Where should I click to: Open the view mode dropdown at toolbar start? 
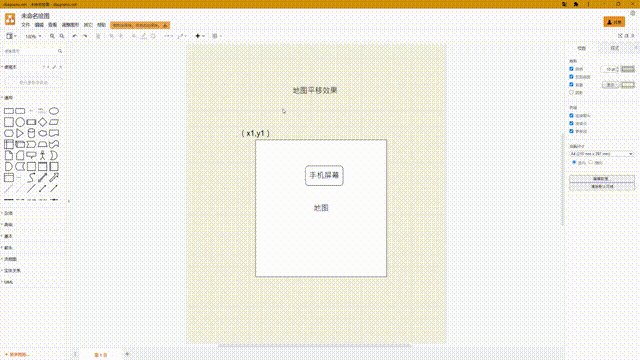[11, 36]
